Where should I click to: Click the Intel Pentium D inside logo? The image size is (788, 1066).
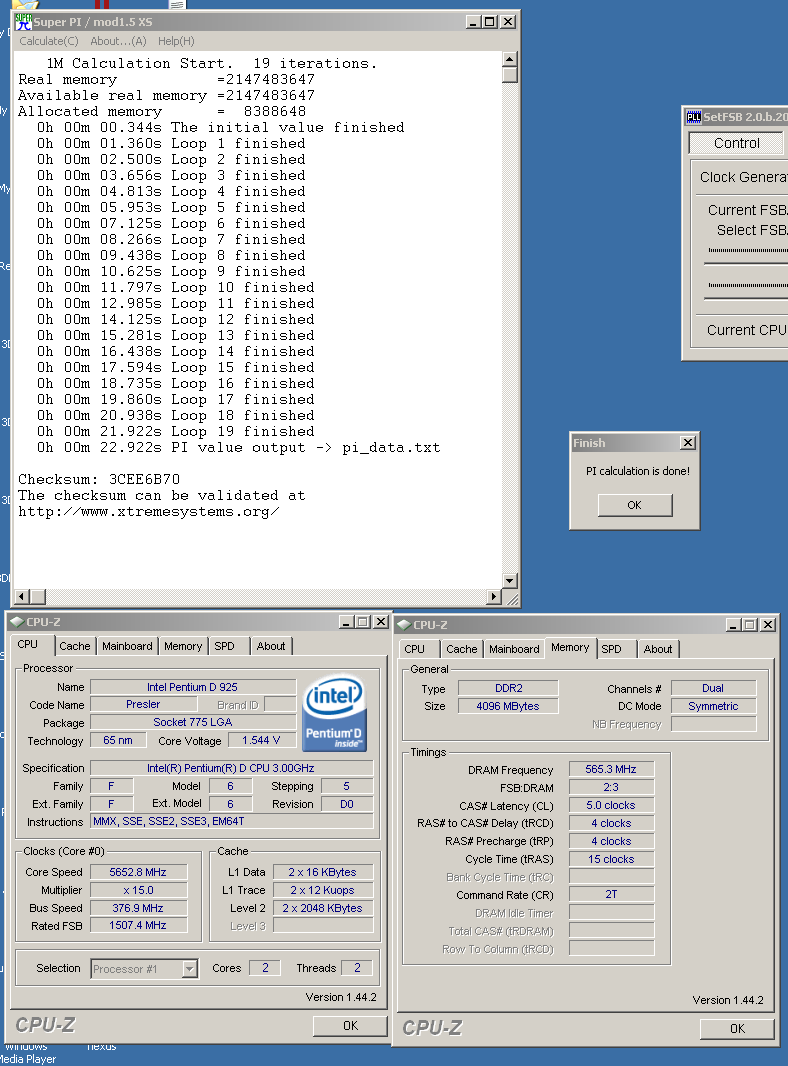click(335, 713)
